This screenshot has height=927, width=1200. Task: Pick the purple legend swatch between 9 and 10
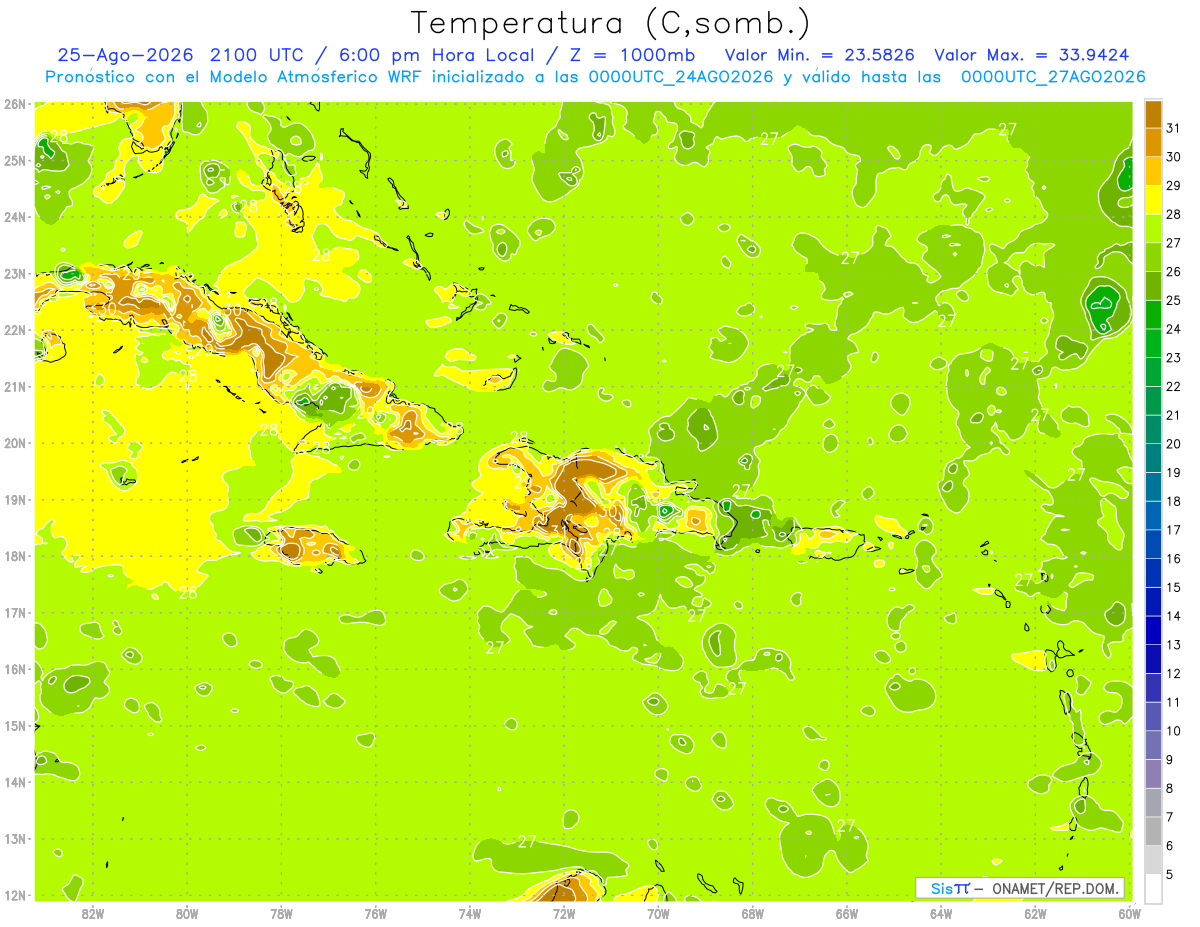point(1153,745)
